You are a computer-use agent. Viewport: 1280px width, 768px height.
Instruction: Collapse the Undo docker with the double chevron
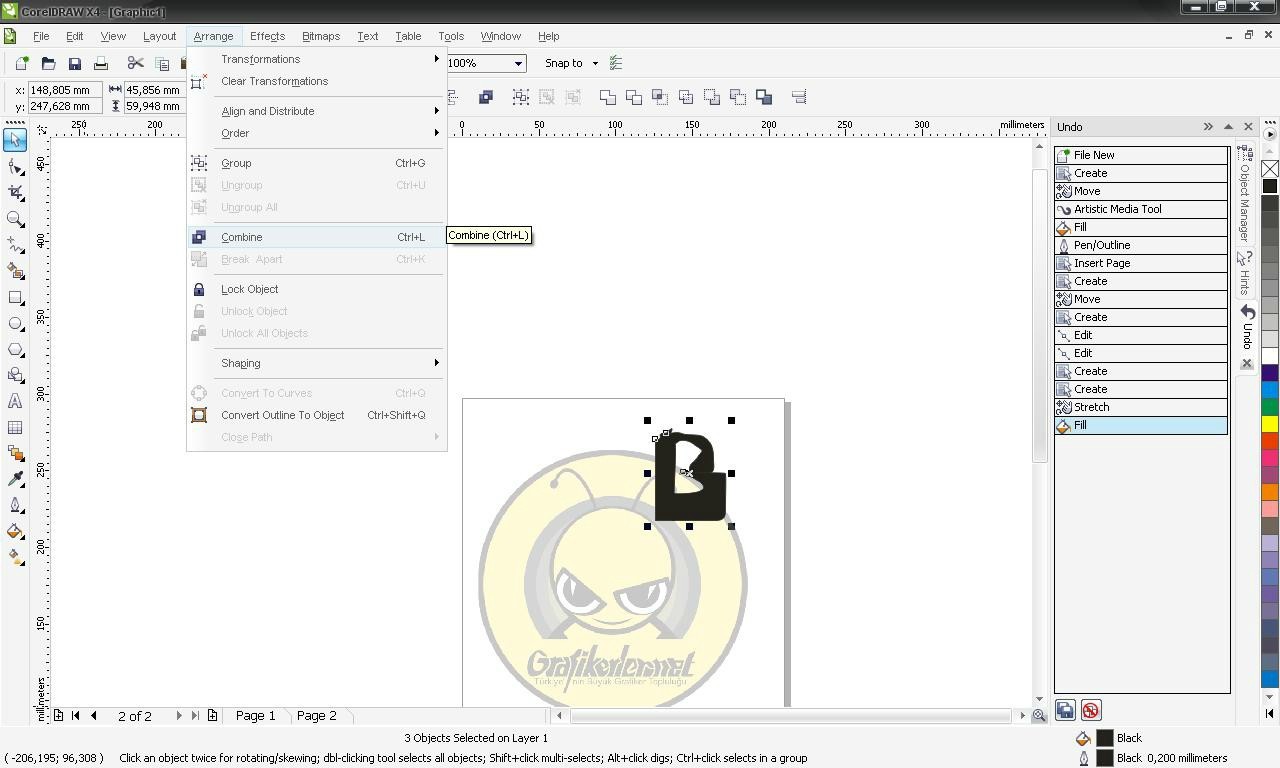[x=1208, y=127]
